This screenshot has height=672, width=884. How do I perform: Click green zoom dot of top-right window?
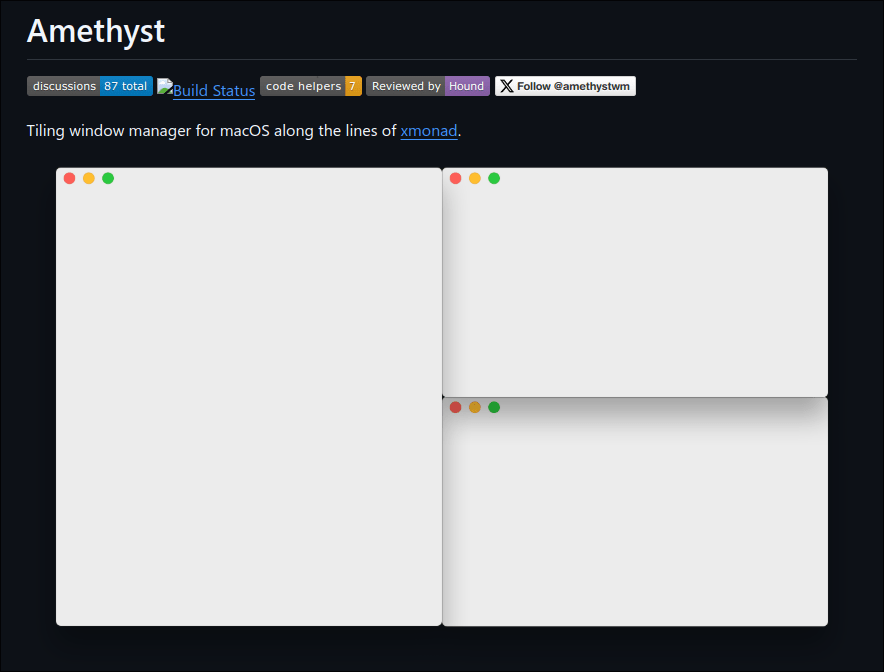click(x=494, y=178)
